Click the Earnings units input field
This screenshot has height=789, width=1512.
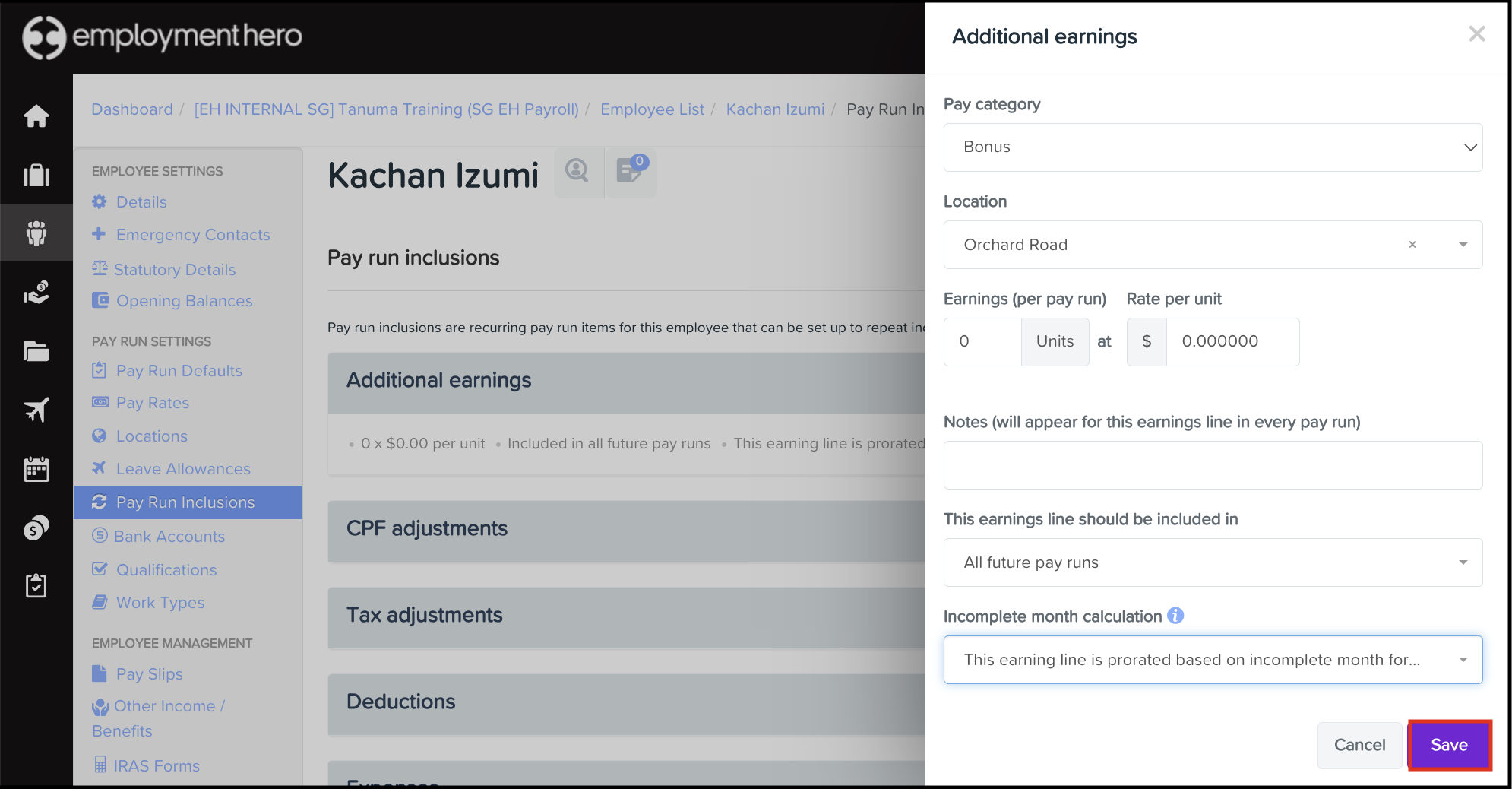(982, 342)
